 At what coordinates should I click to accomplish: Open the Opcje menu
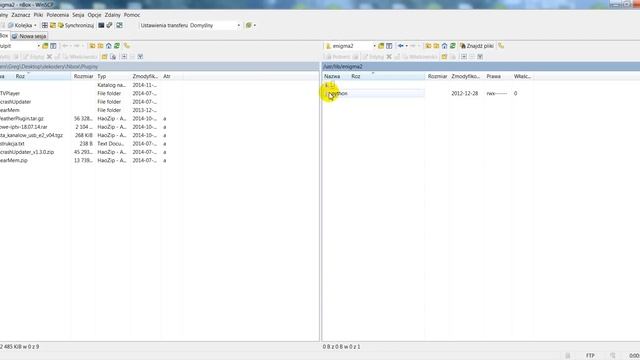click(94, 15)
